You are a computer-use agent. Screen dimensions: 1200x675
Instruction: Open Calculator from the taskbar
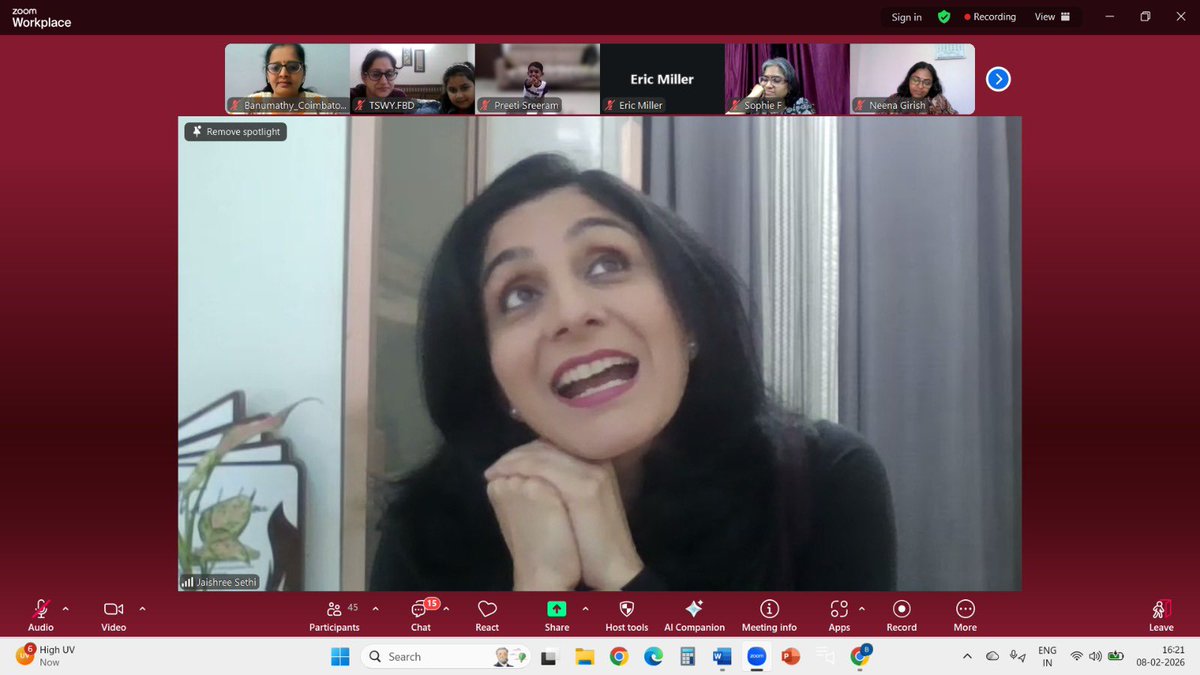click(x=687, y=657)
